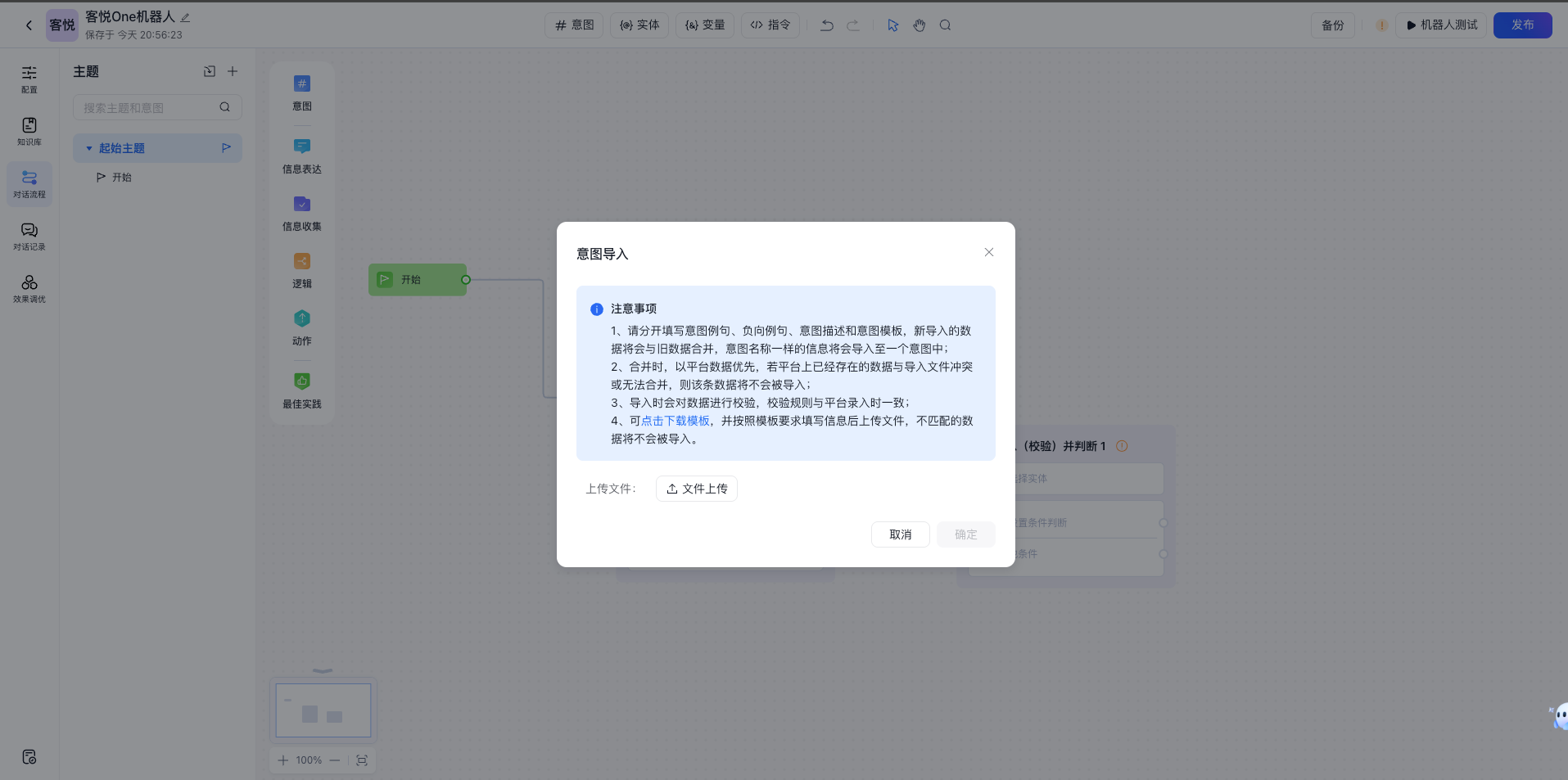
Task: Click the 点击下载模板 download template link
Action: coord(676,420)
